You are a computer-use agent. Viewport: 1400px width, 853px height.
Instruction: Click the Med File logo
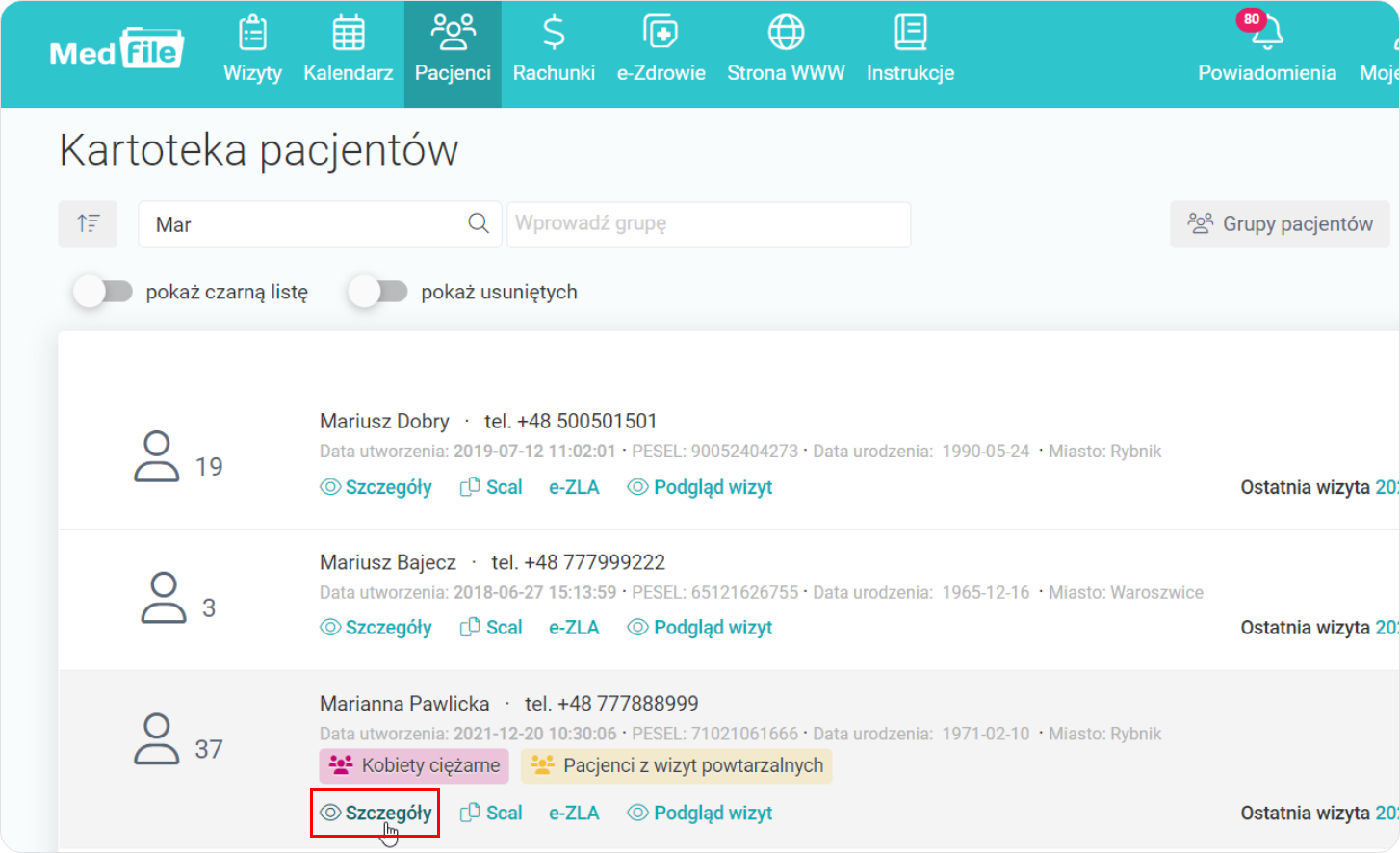tap(117, 48)
